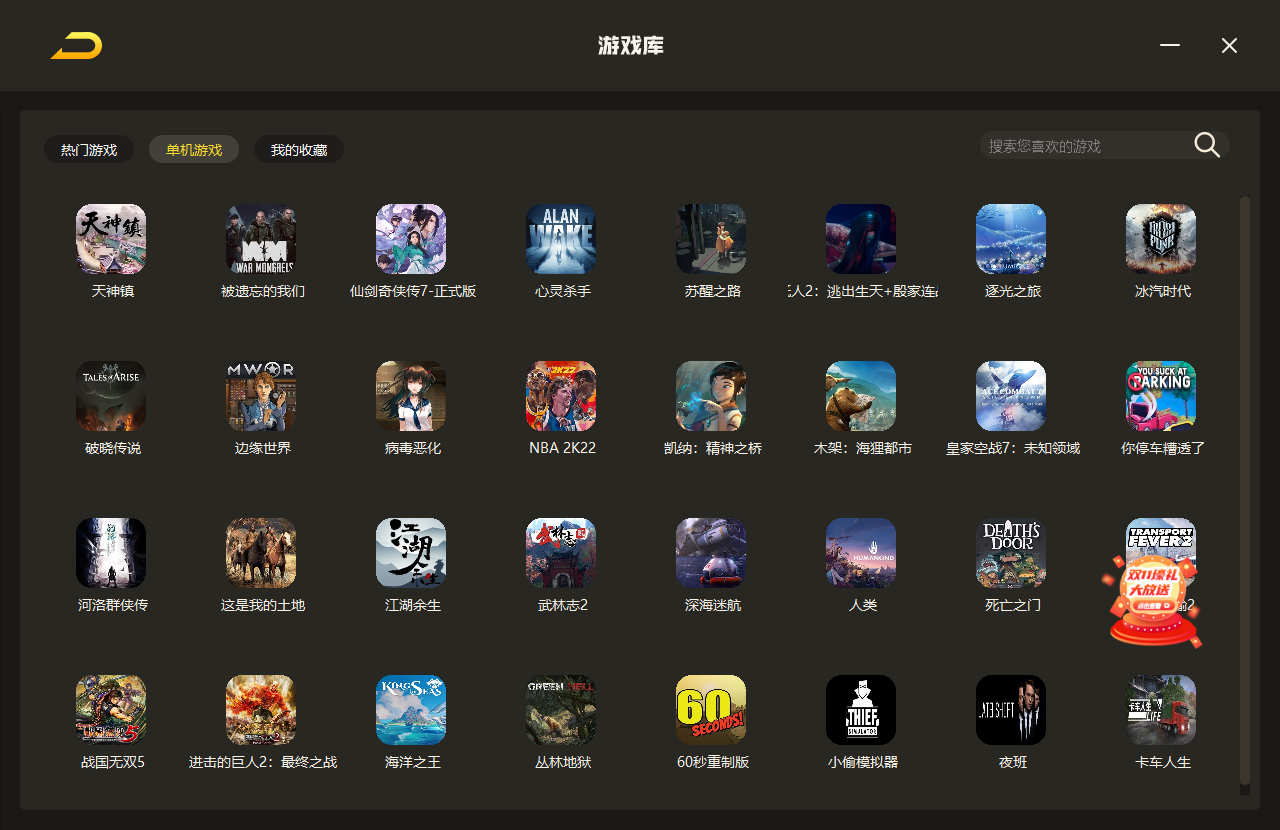
Task: Select the Death's Door 死亡之门 icon
Action: (1011, 553)
